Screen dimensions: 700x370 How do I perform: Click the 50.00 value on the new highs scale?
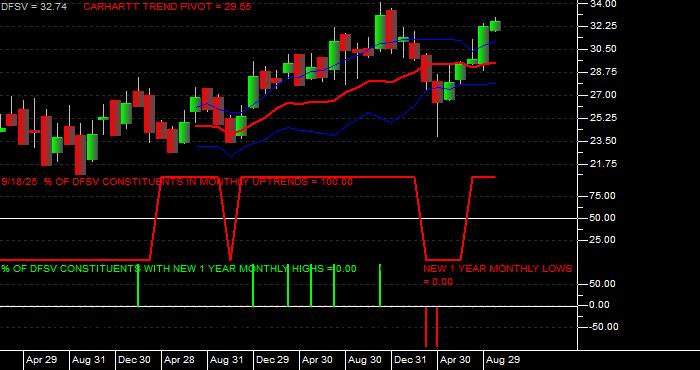click(x=603, y=284)
